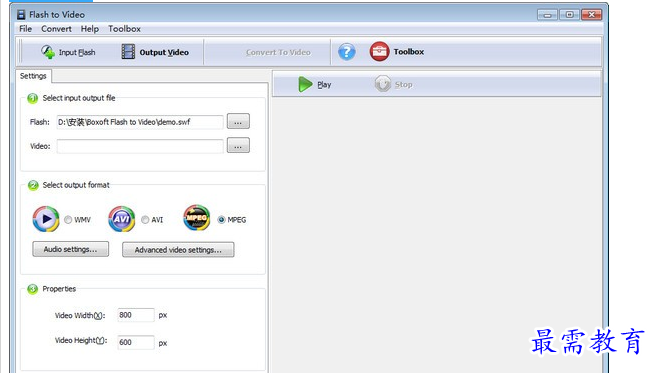Minimize the Flash to Video window
This screenshot has width=653, height=373.
tap(547, 15)
